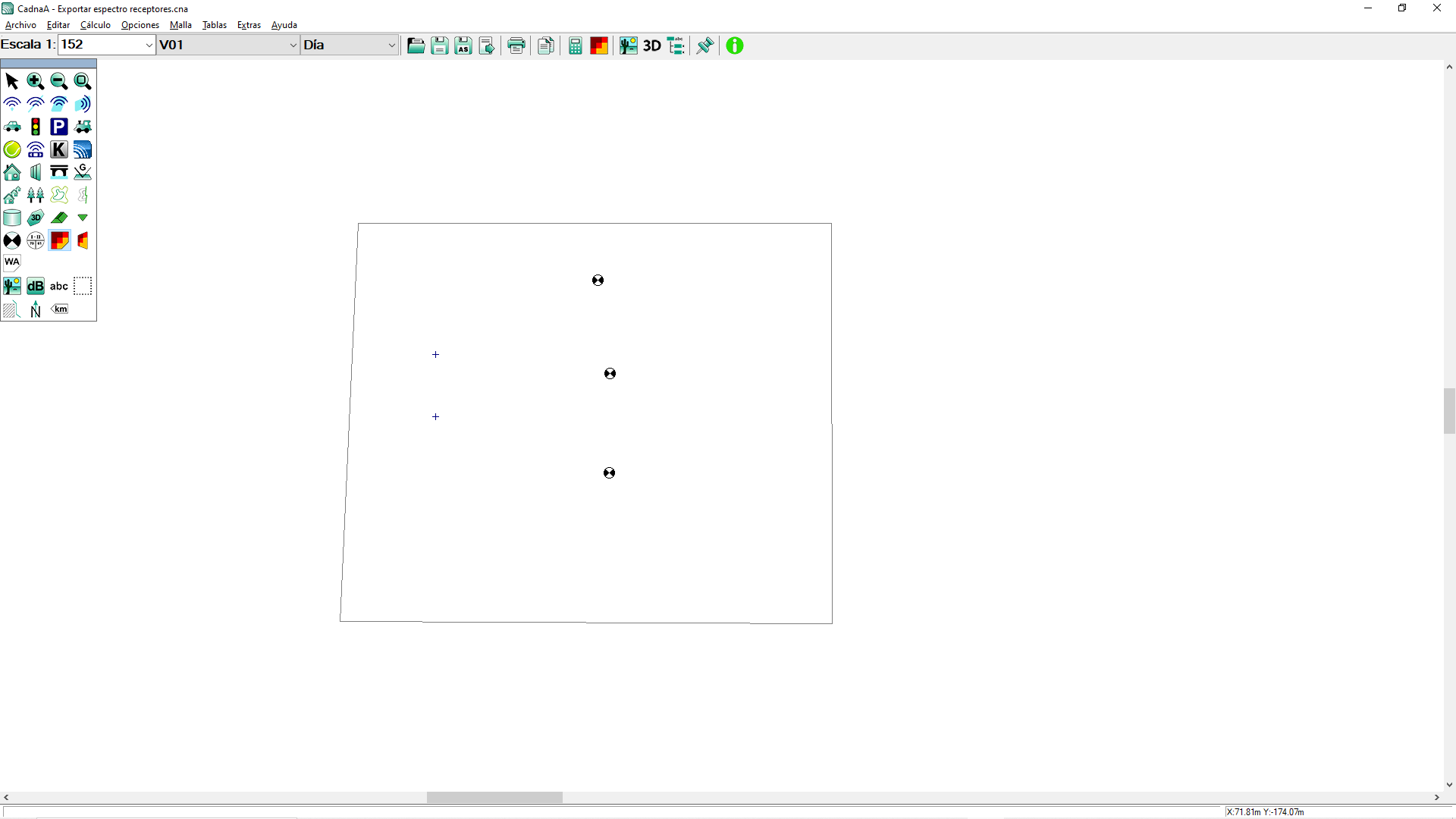The width and height of the screenshot is (1456, 819).
Task: Select the parking lot P tool
Action: (59, 127)
